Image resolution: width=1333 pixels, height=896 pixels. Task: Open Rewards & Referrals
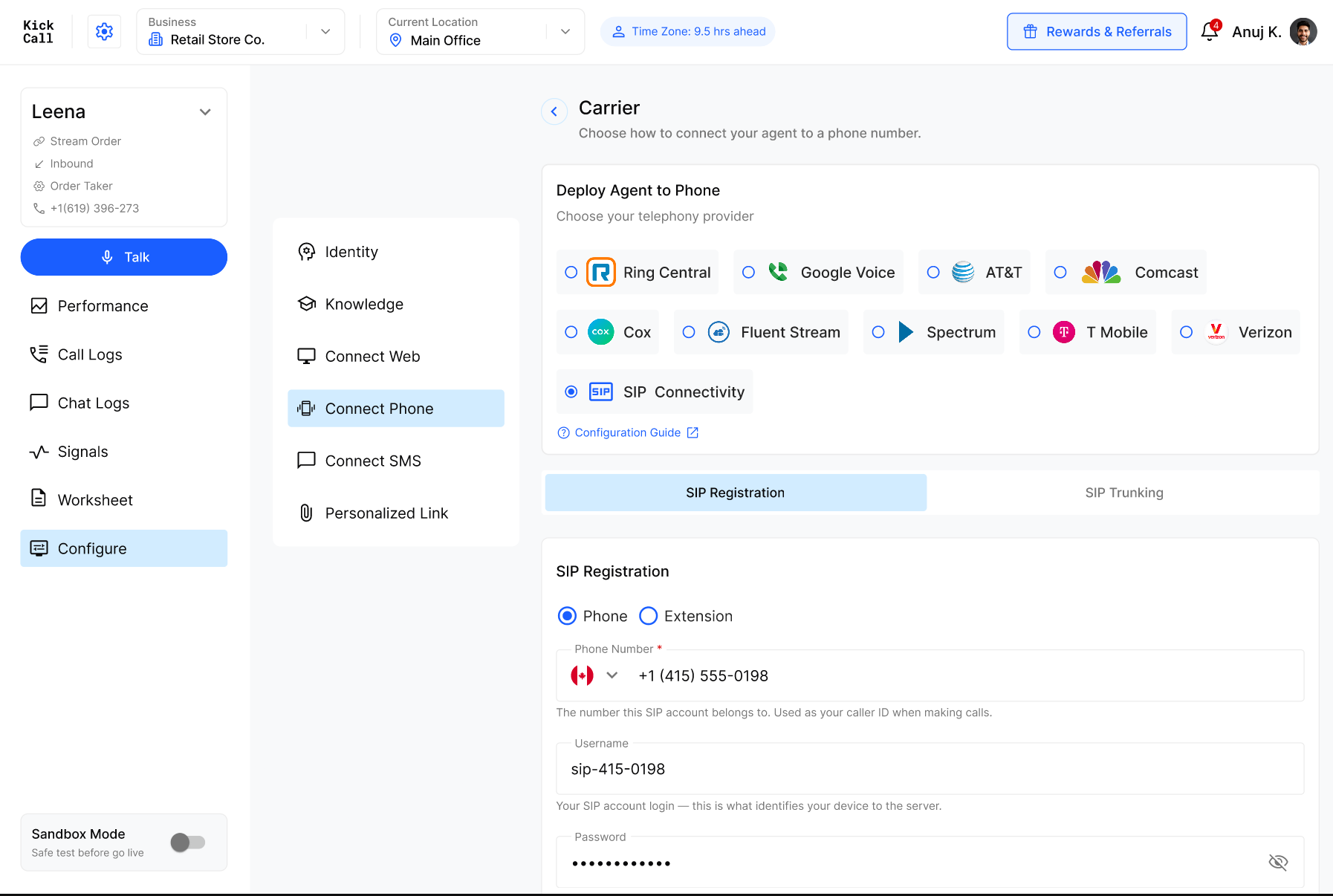click(1097, 31)
